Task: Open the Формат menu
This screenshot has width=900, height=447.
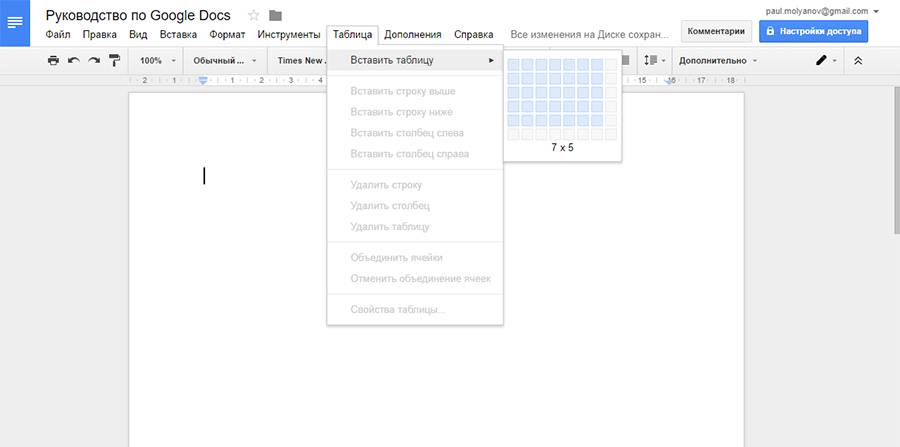Action: pyautogui.click(x=227, y=34)
